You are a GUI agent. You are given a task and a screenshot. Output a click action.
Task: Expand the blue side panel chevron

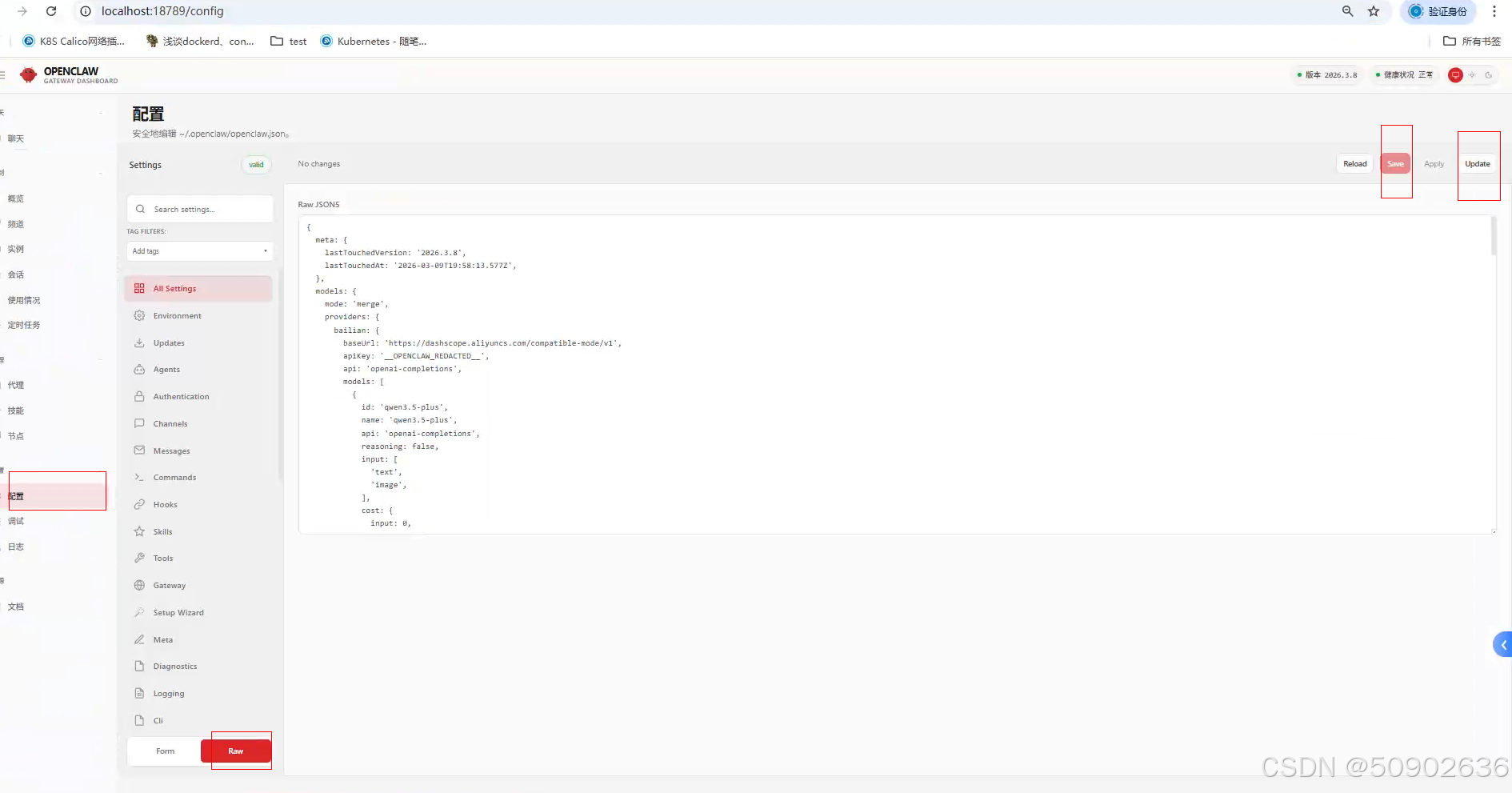tap(1503, 644)
